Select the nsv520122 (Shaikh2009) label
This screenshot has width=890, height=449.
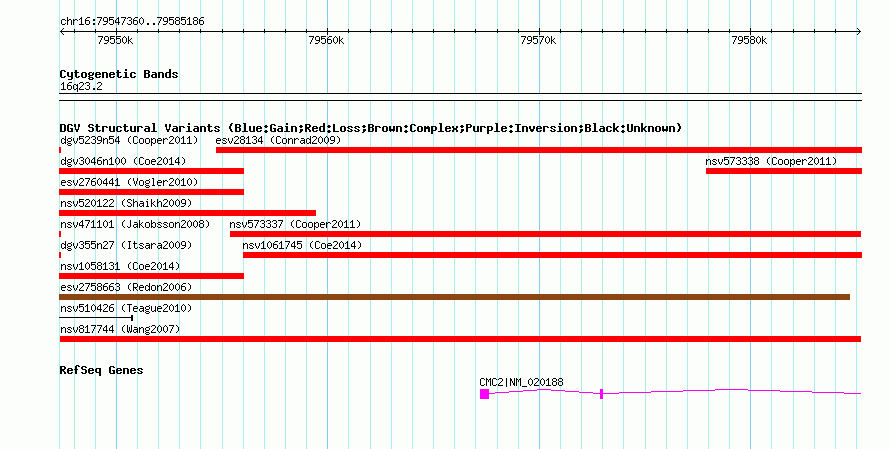tap(126, 203)
